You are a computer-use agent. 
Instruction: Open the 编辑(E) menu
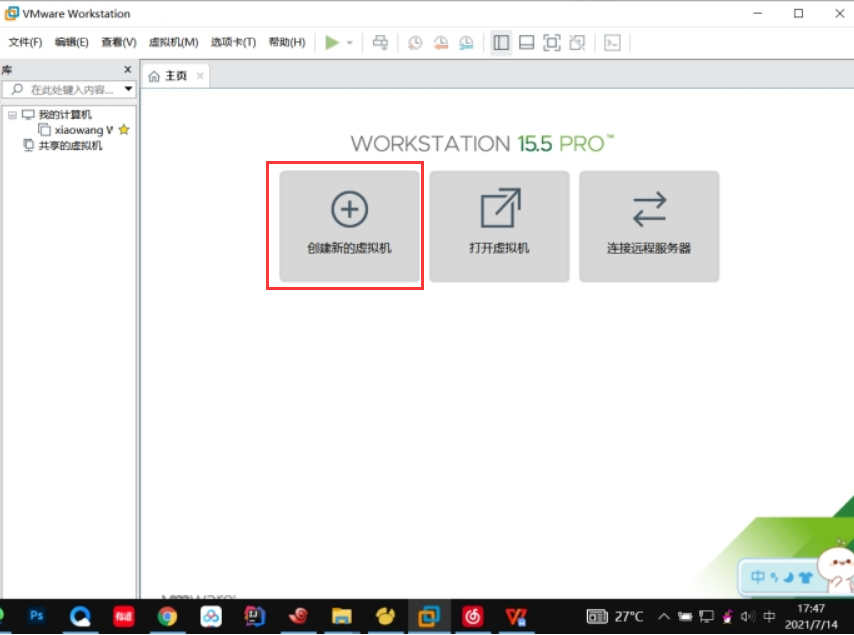(71, 42)
